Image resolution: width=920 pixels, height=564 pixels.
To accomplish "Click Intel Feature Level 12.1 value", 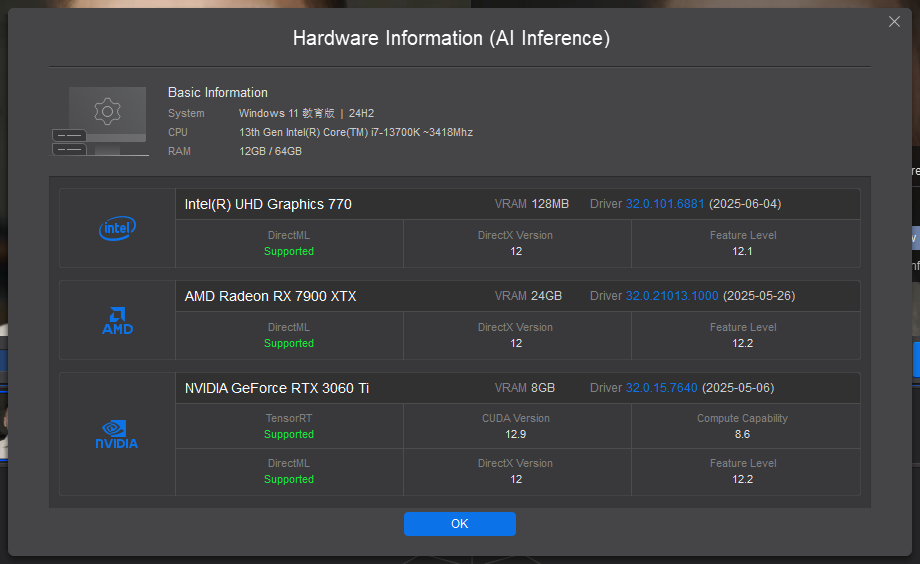I will [x=742, y=251].
